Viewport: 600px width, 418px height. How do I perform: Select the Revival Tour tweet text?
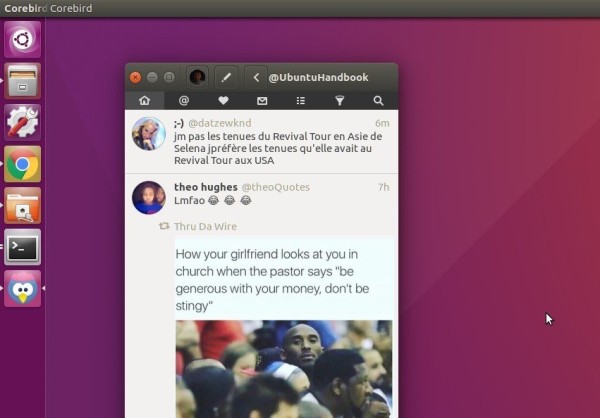(278, 148)
